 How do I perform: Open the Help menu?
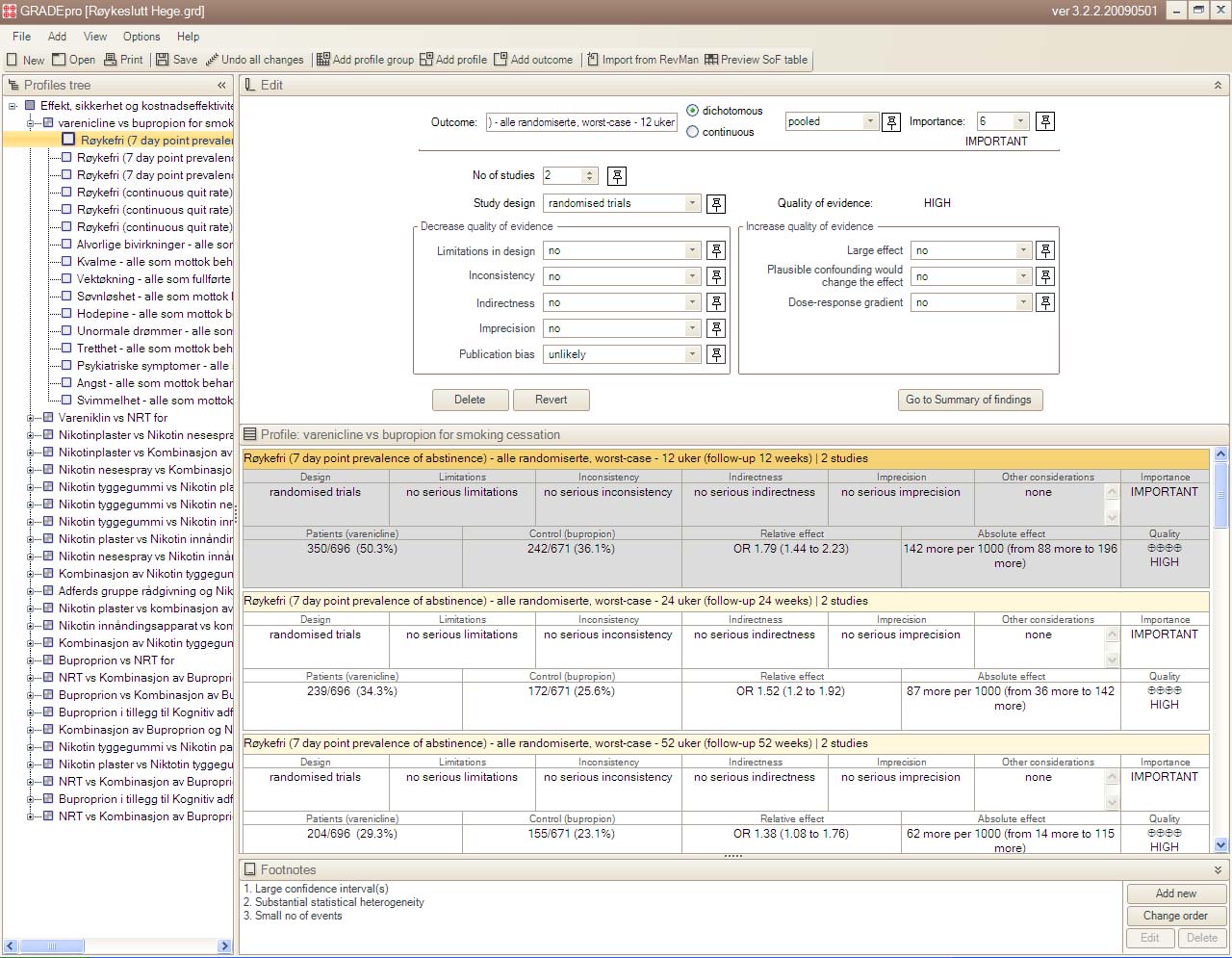pyautogui.click(x=188, y=37)
